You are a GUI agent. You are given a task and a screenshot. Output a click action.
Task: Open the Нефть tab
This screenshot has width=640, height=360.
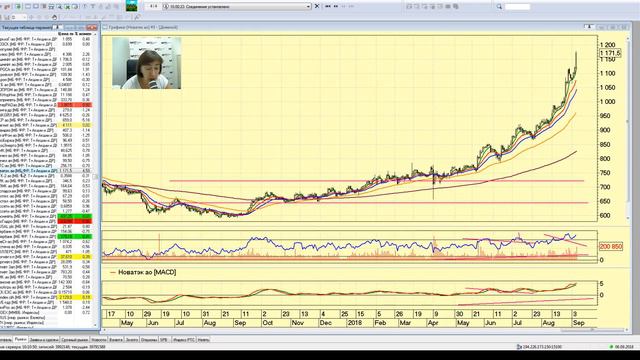coord(203,340)
